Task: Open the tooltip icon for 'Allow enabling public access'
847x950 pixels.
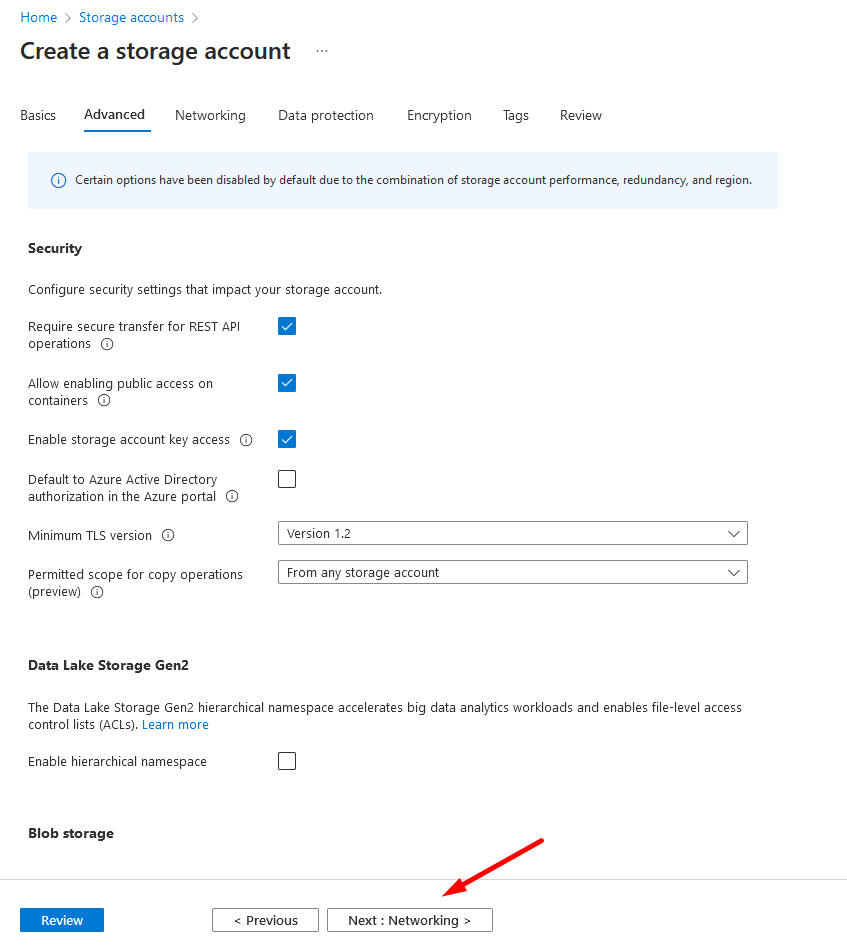Action: 104,401
